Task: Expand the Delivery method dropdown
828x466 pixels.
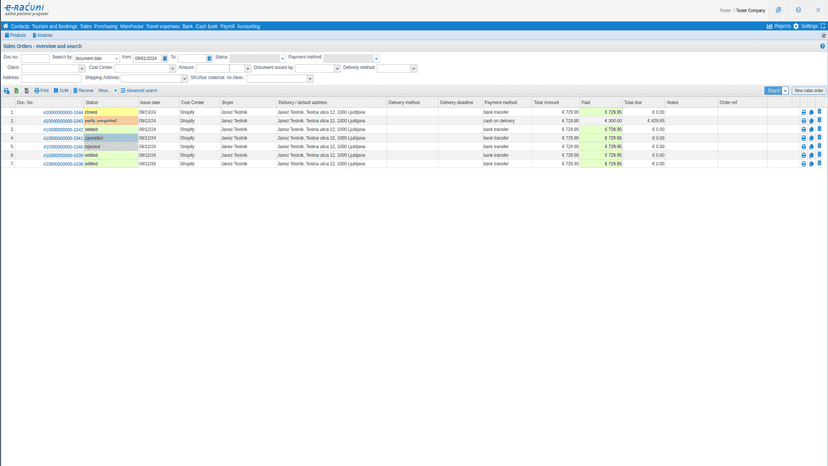Action: pos(413,68)
